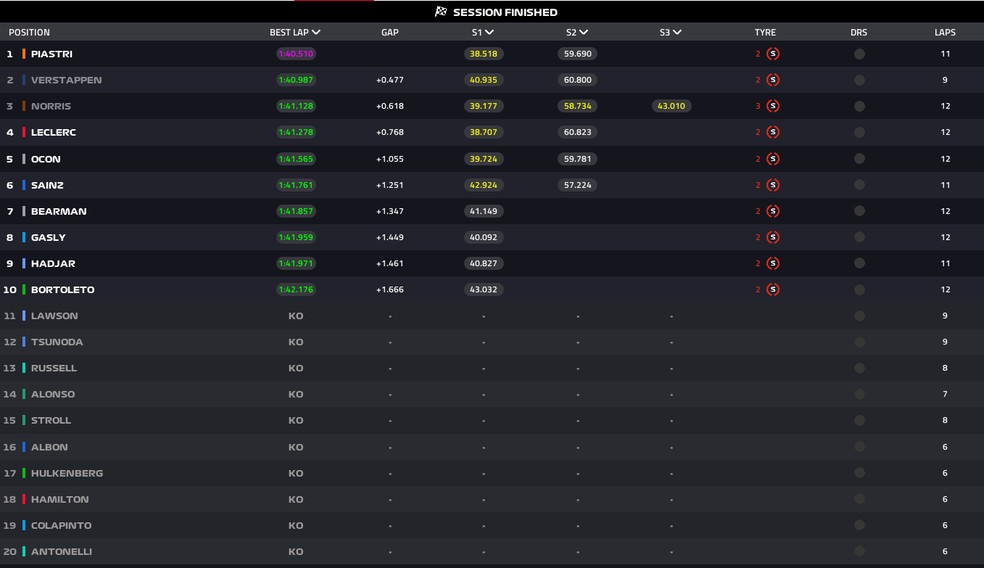This screenshot has height=568, width=984.
Task: Click DRS indicator dot for Sainz
Action: coord(860,185)
